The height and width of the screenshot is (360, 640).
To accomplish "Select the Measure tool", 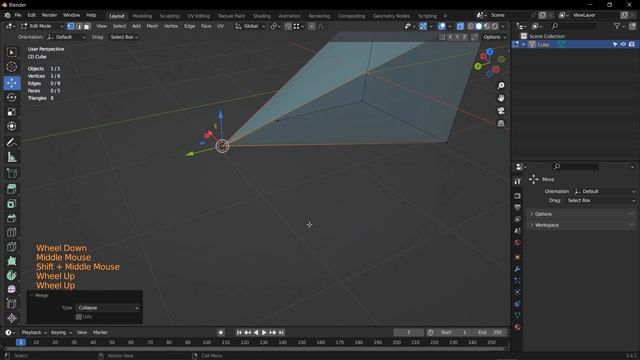I will click(11, 157).
